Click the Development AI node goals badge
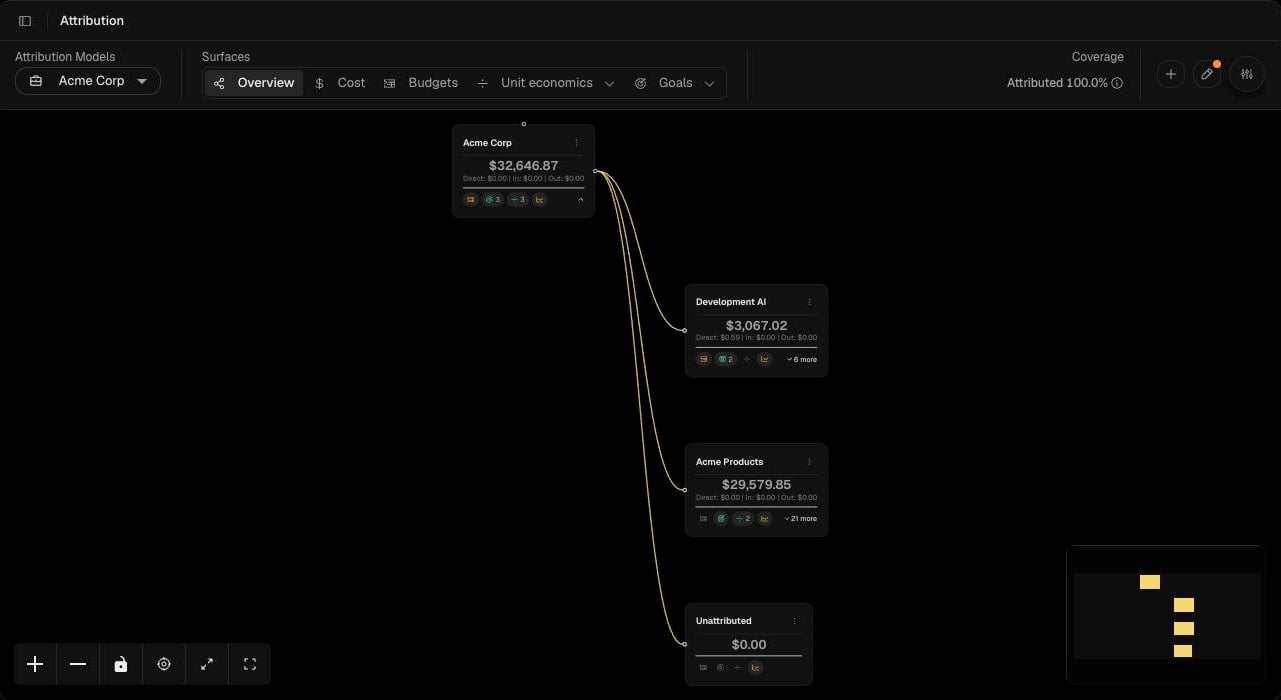Image resolution: width=1281 pixels, height=700 pixels. click(x=725, y=359)
